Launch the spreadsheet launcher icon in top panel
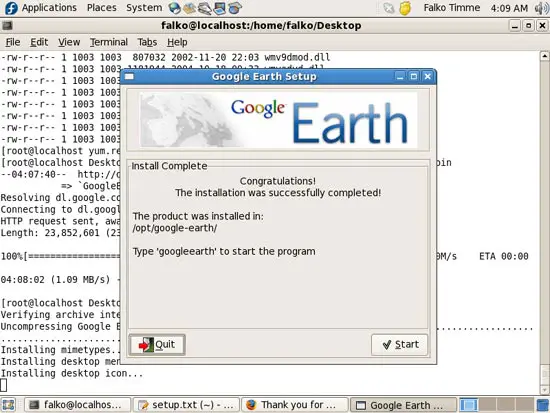 point(235,8)
